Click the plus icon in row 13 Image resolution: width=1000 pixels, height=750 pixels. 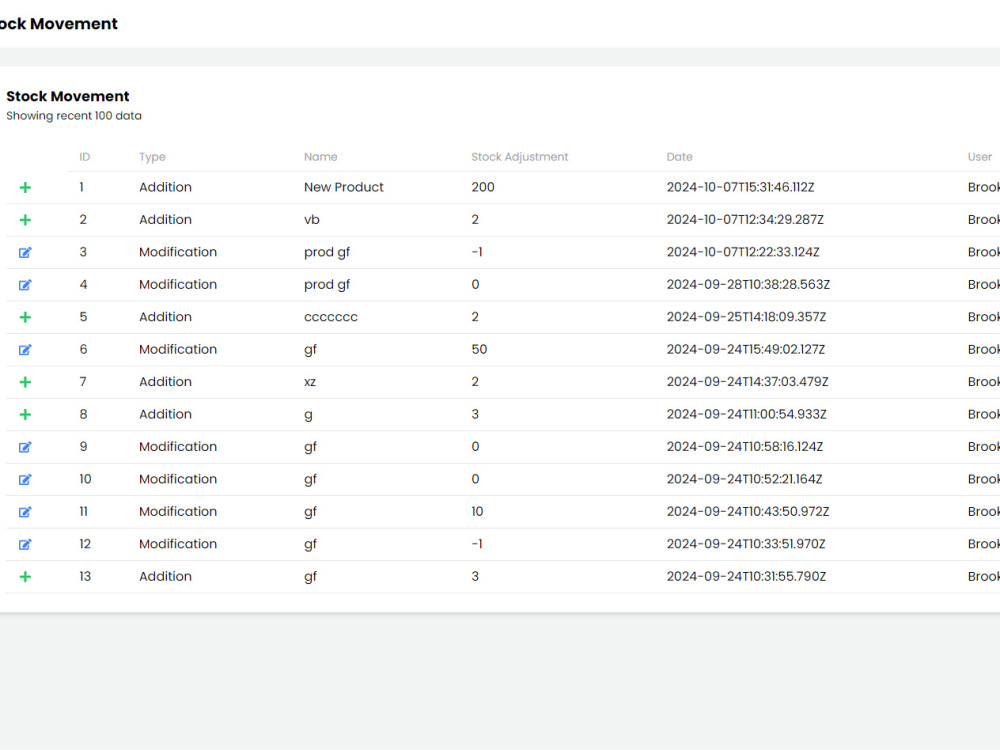pyautogui.click(x=25, y=577)
